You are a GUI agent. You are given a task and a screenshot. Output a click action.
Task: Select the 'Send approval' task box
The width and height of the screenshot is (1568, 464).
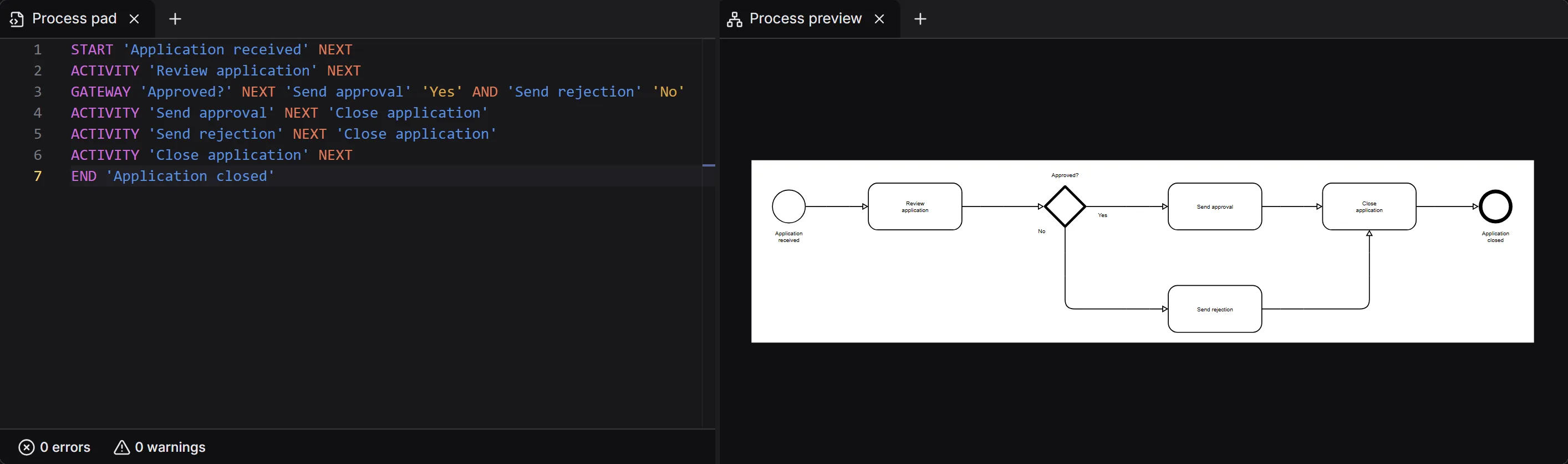pyautogui.click(x=1215, y=206)
